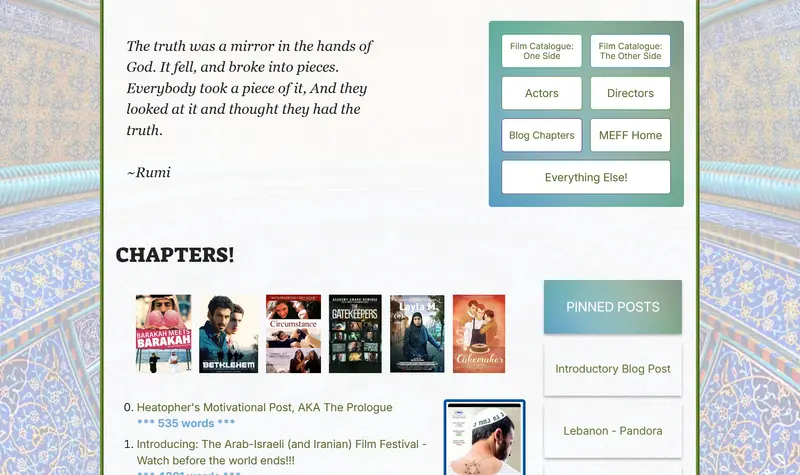Open Heatopher's Motivational Post prologue link

coord(264,408)
